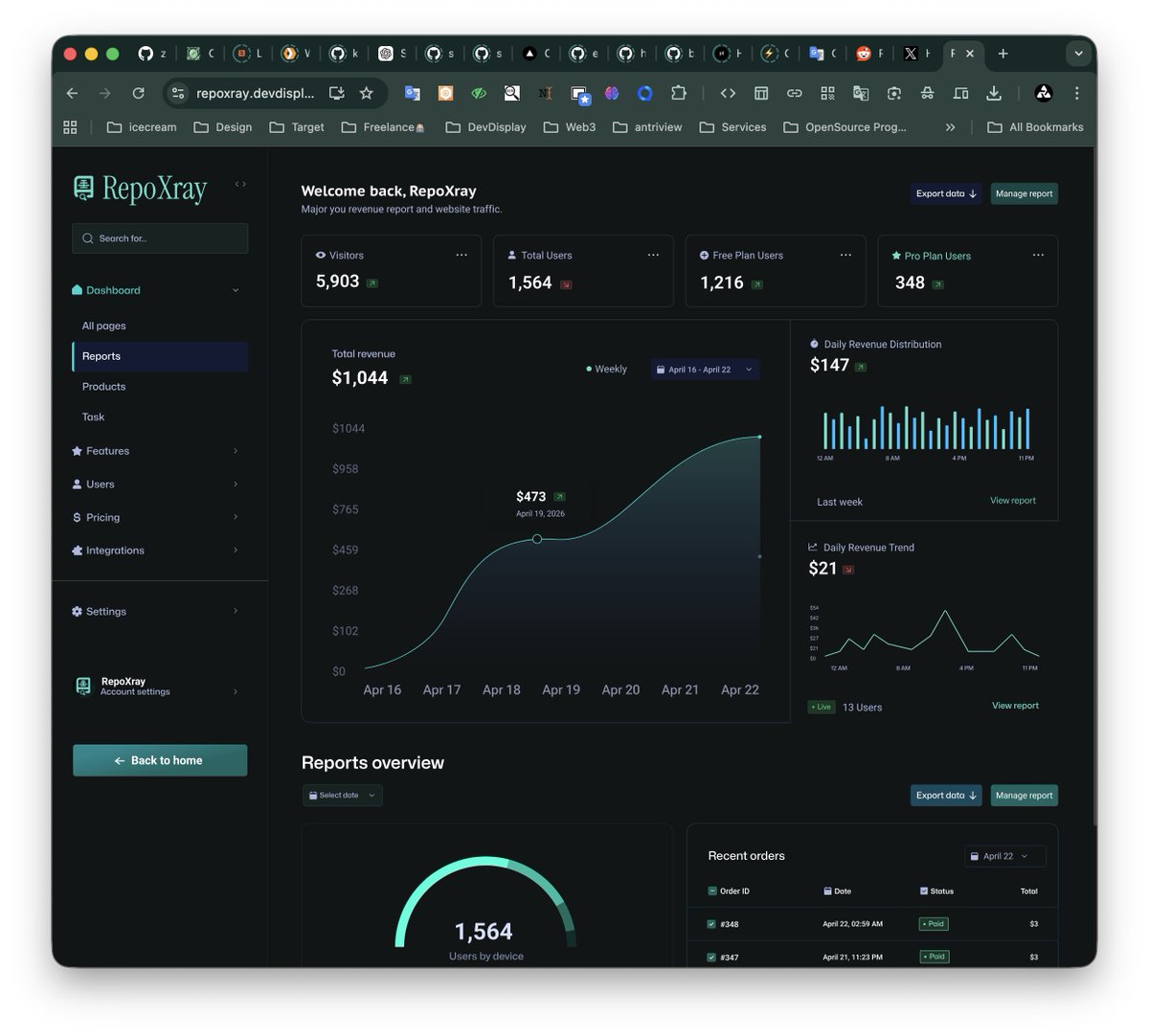The height and width of the screenshot is (1036, 1149).
Task: Bookmark this page with the star icon
Action: pyautogui.click(x=366, y=93)
